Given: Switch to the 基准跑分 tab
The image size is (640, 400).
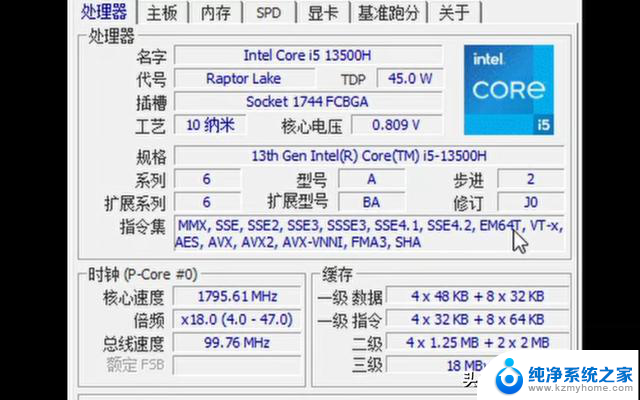Looking at the screenshot, I should [389, 13].
